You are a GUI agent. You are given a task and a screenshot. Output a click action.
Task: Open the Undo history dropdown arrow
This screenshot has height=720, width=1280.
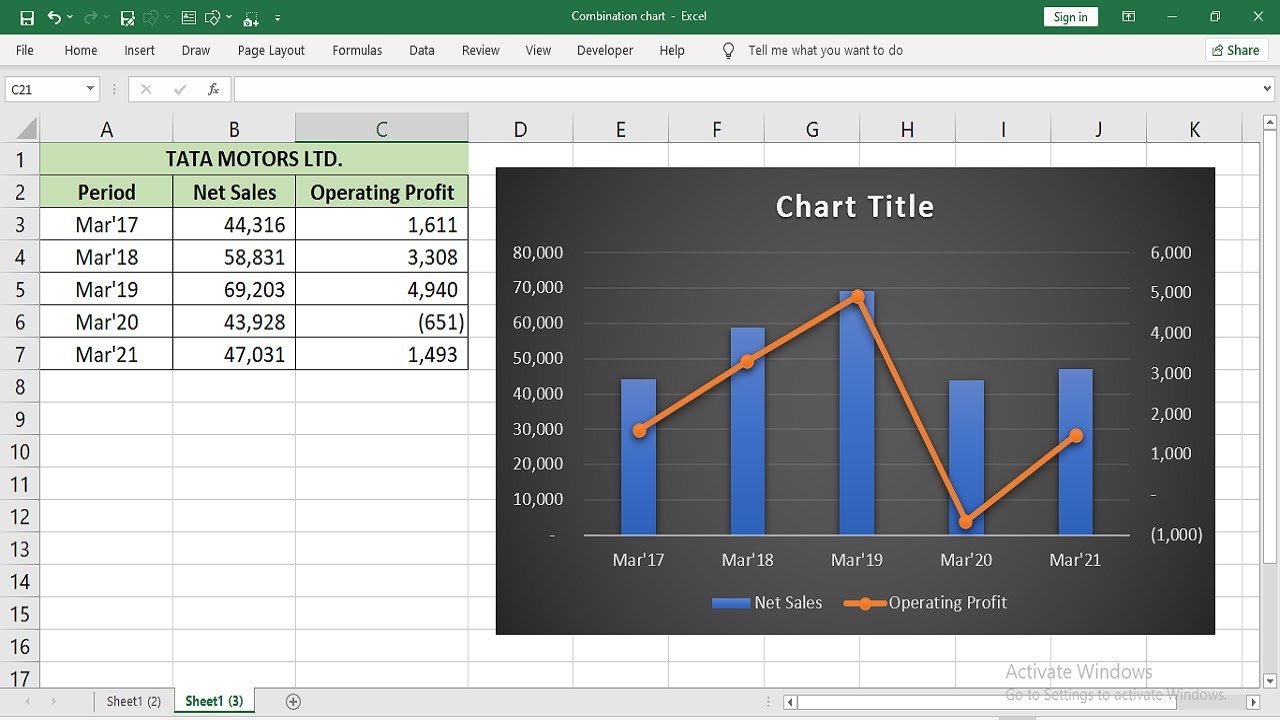click(x=71, y=18)
